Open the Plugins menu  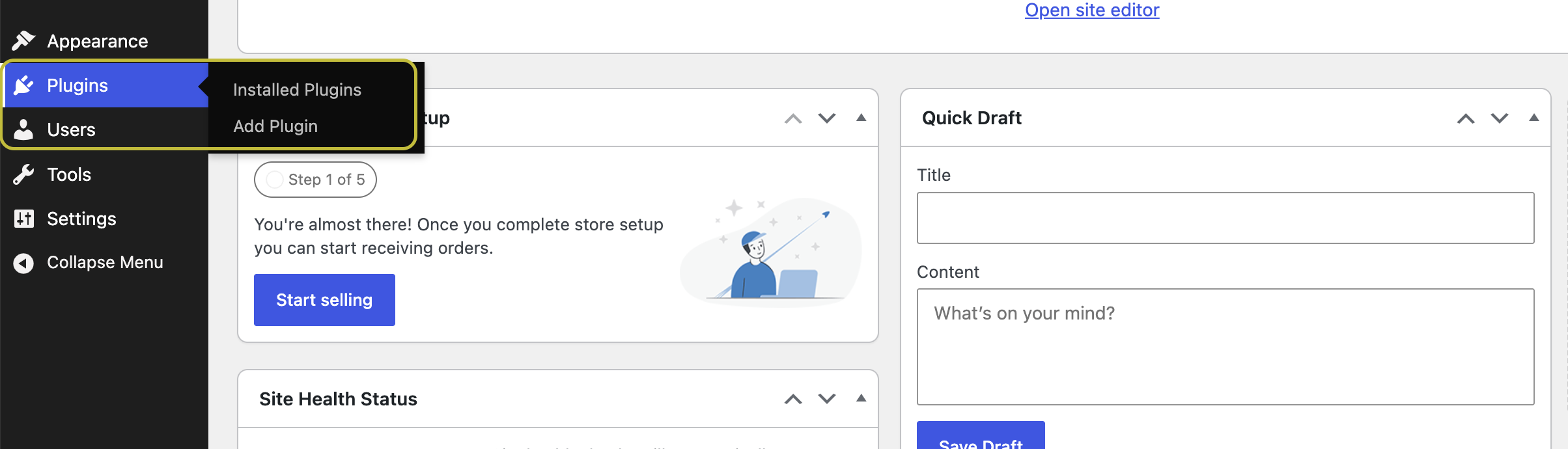coord(104,85)
